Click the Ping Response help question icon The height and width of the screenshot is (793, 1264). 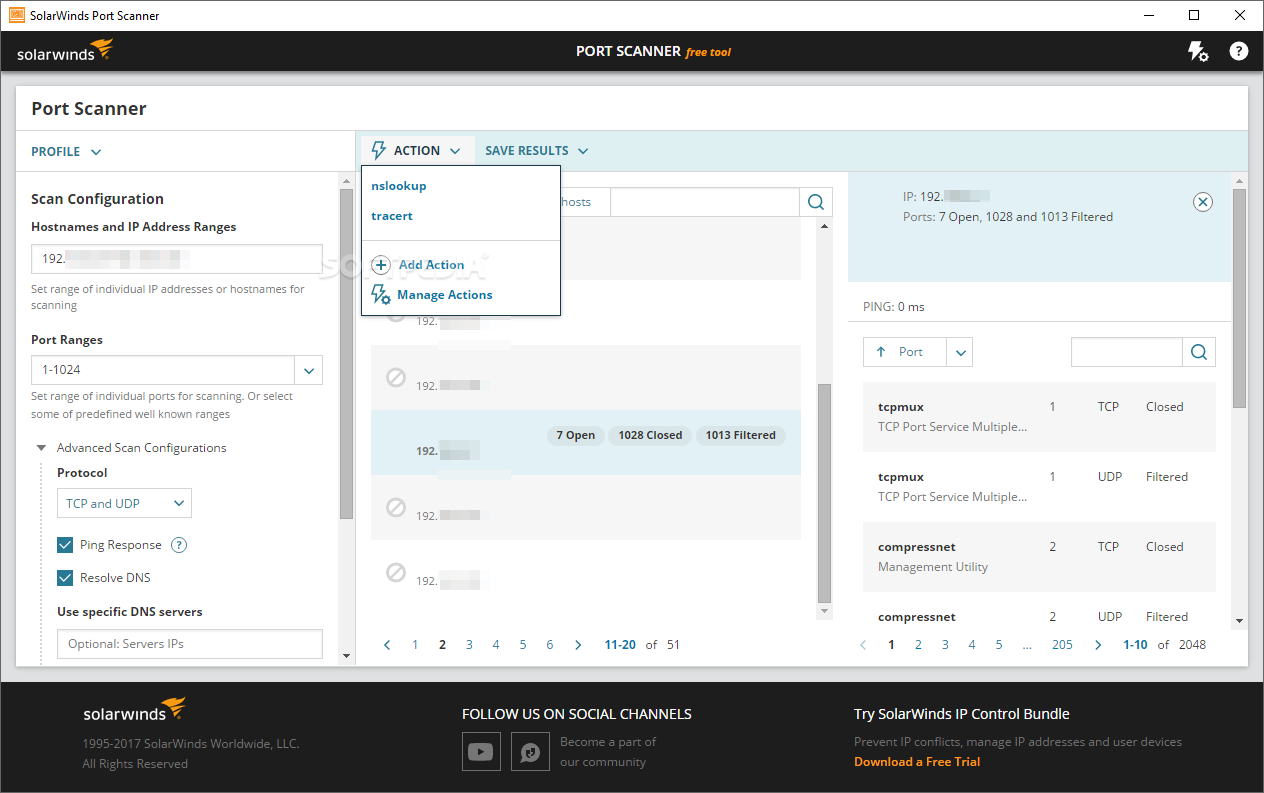(179, 545)
